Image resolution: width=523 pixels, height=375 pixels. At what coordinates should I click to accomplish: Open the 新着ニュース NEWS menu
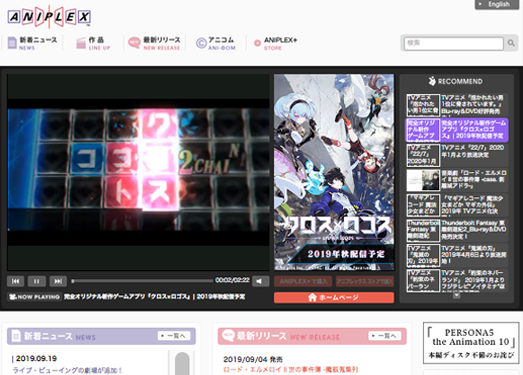[32, 43]
